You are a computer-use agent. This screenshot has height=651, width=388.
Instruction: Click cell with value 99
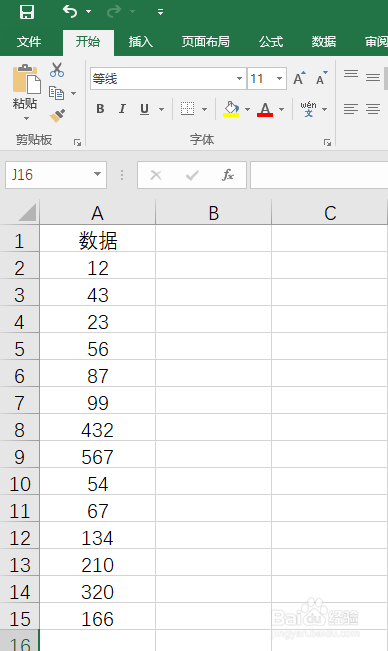98,402
